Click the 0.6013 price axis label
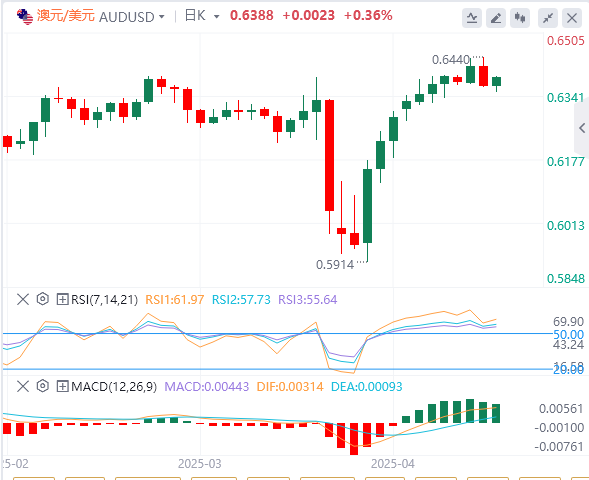 (x=566, y=226)
